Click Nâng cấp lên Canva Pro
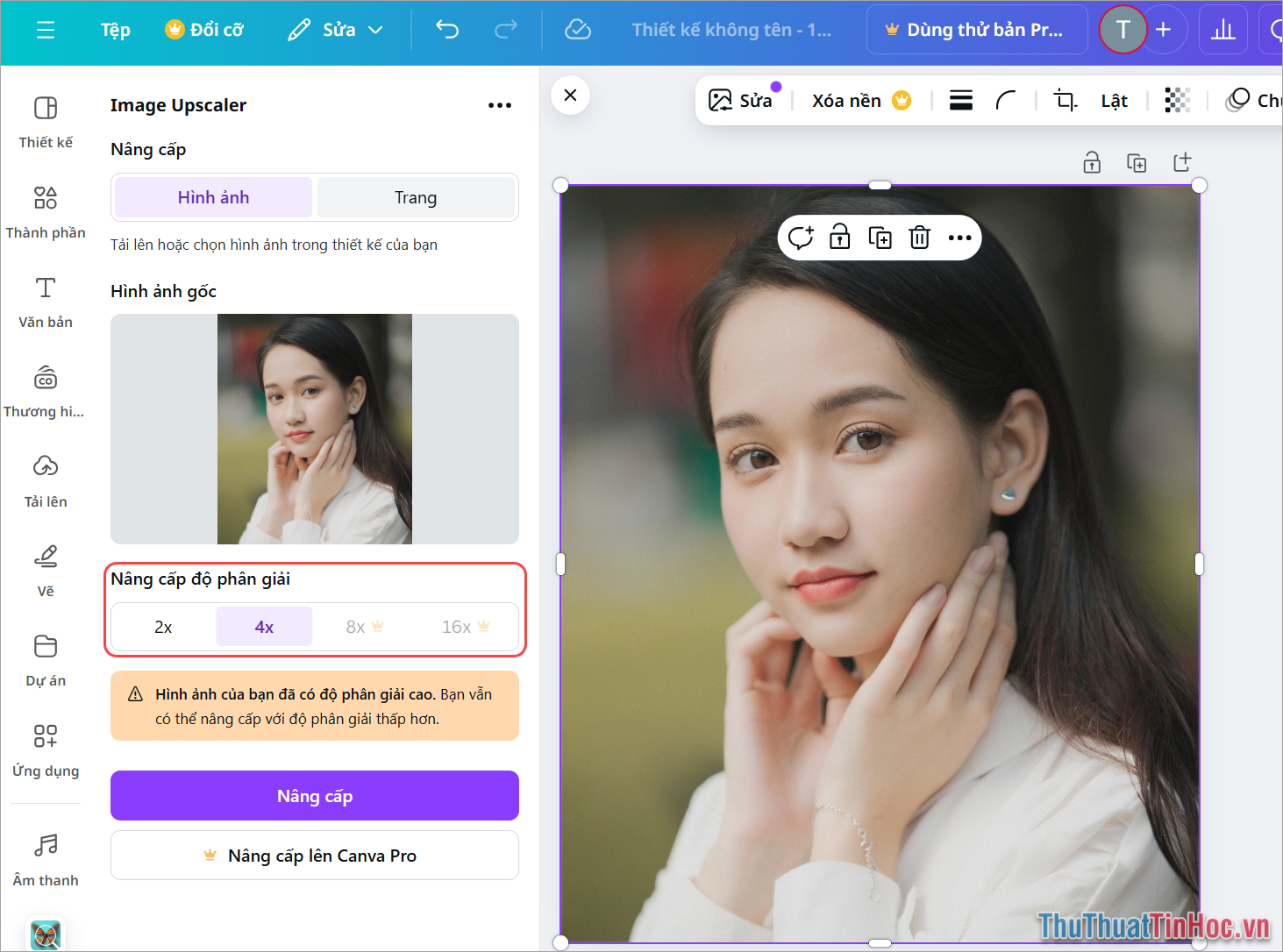The height and width of the screenshot is (952, 1283). click(x=315, y=856)
